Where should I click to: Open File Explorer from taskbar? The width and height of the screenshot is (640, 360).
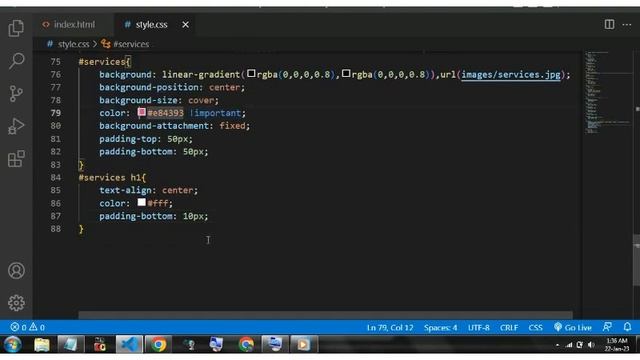coord(42,344)
